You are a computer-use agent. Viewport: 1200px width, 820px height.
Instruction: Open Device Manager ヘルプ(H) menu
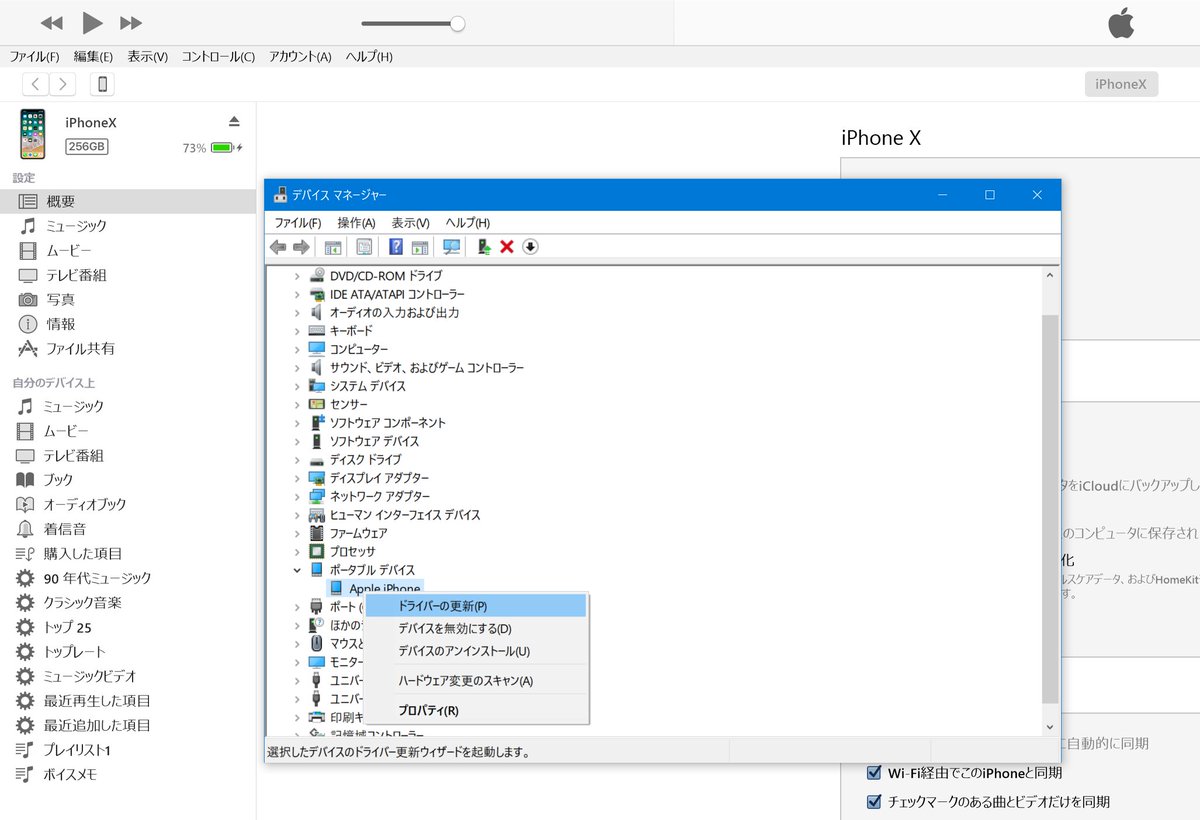pyautogui.click(x=467, y=223)
